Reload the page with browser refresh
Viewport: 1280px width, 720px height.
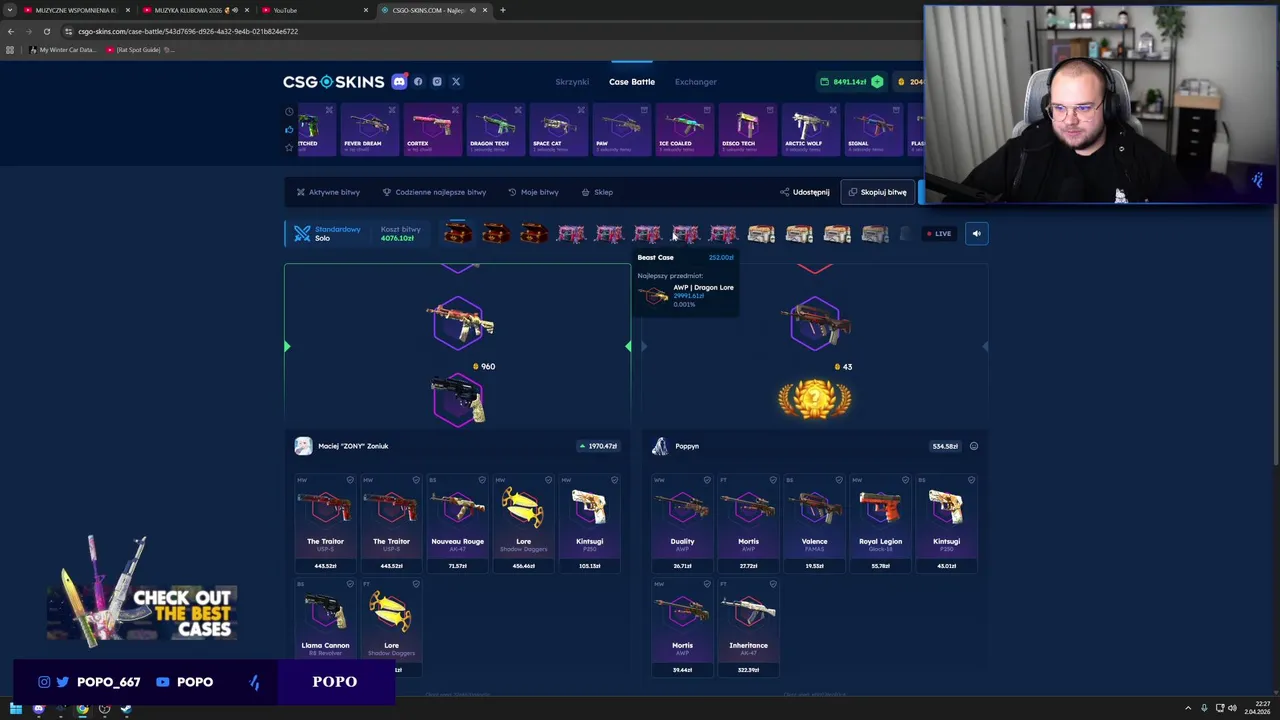46,31
